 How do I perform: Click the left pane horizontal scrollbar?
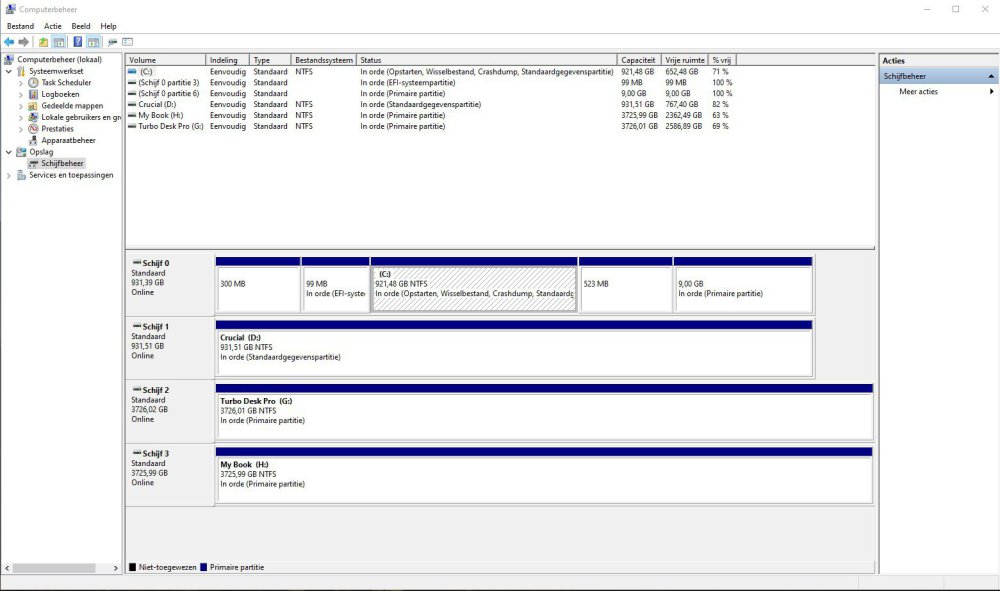coord(60,568)
